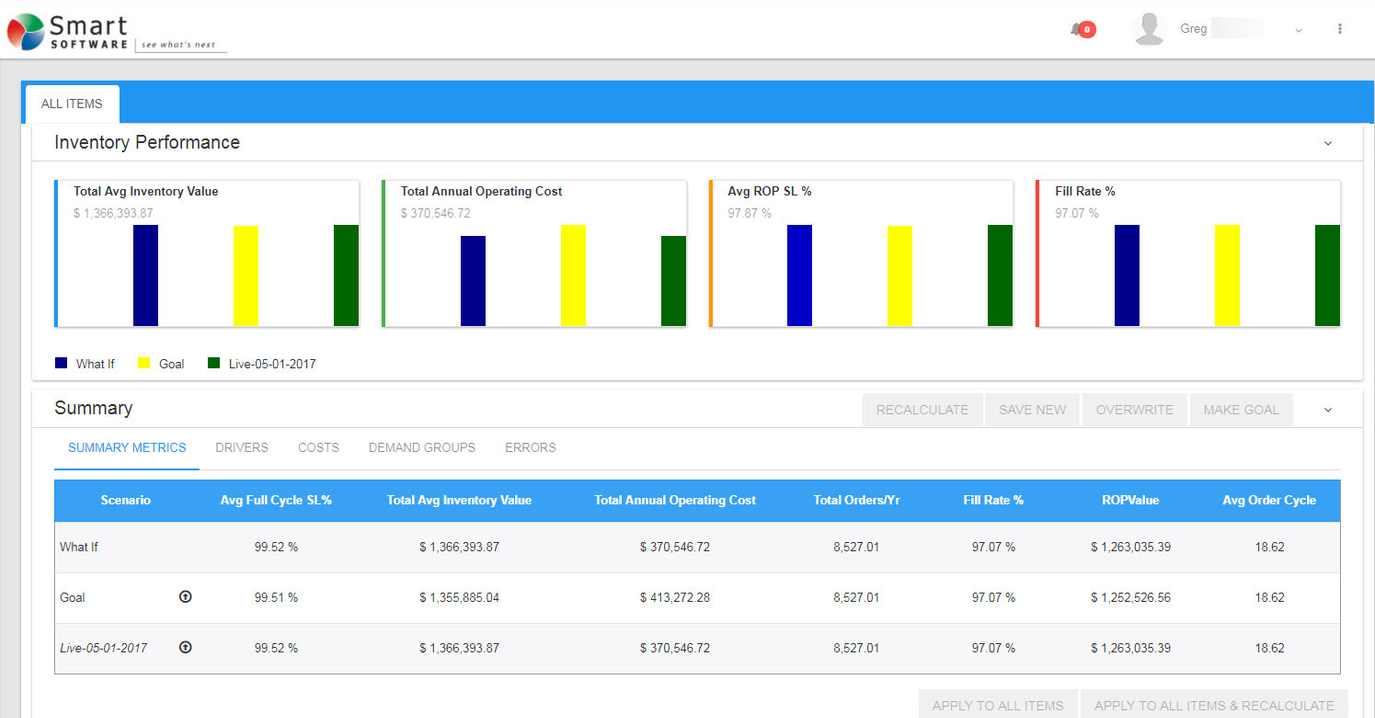
Task: Click the RECALCULATE button
Action: click(x=922, y=410)
